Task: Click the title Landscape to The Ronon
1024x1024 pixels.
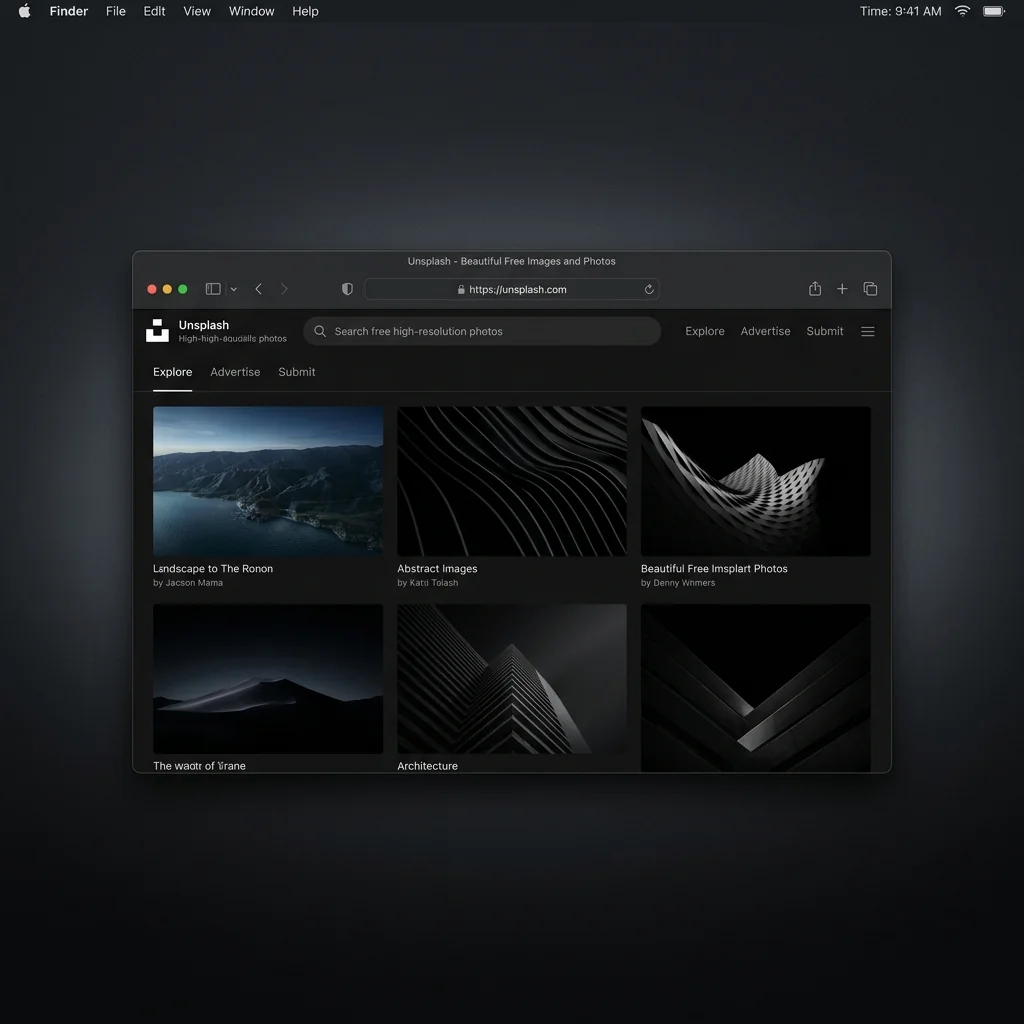Action: pos(213,569)
